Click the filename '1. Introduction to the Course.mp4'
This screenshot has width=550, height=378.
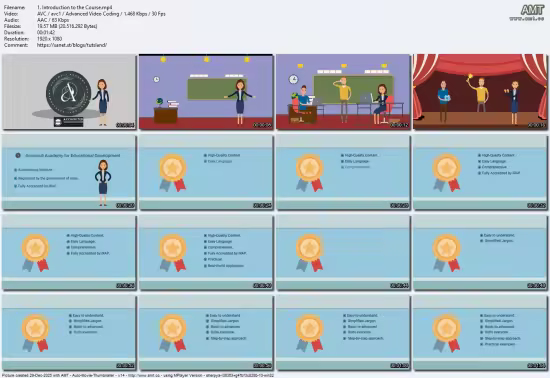[74, 7]
